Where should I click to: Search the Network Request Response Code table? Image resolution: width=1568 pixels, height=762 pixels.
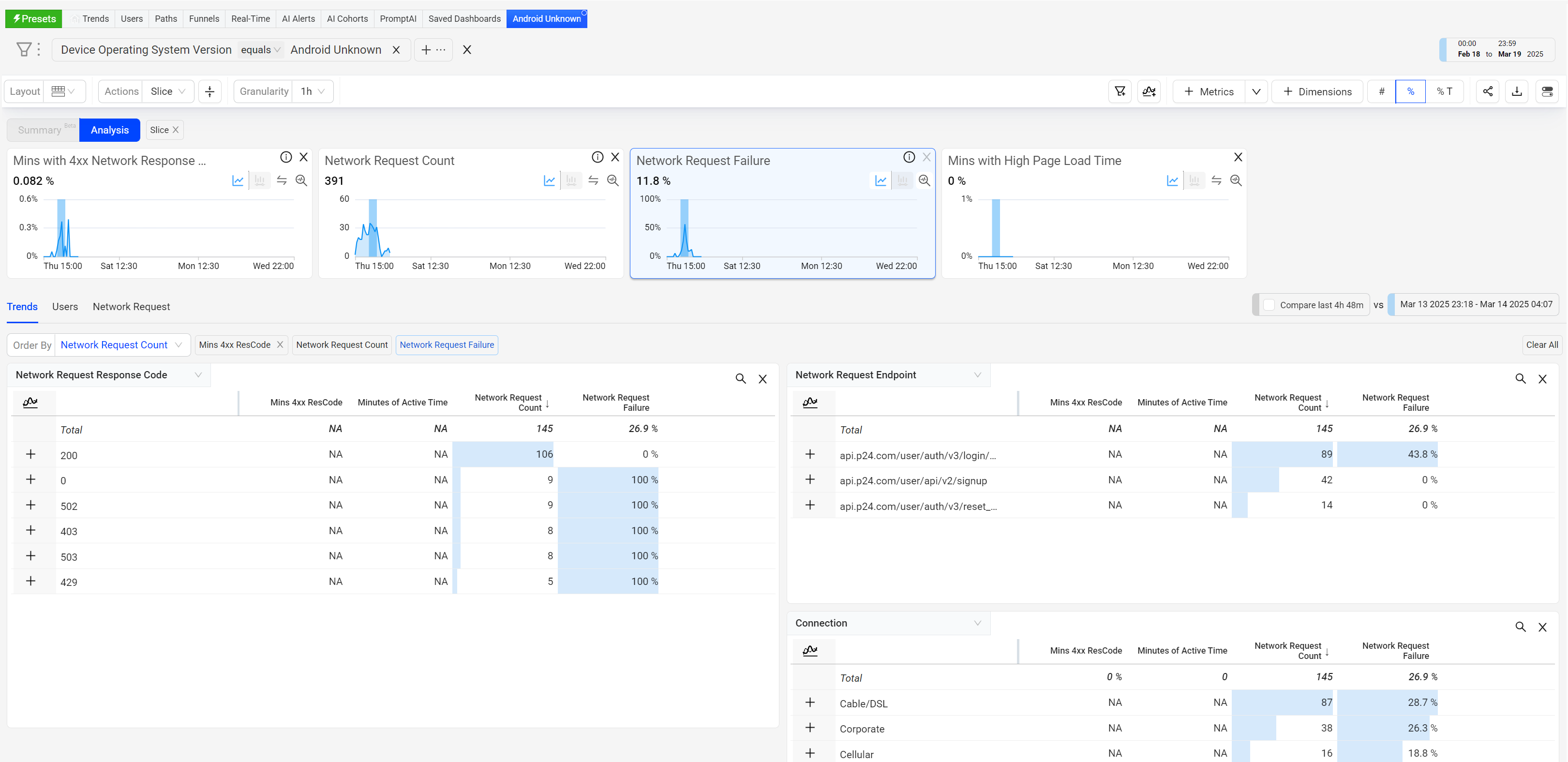point(741,378)
